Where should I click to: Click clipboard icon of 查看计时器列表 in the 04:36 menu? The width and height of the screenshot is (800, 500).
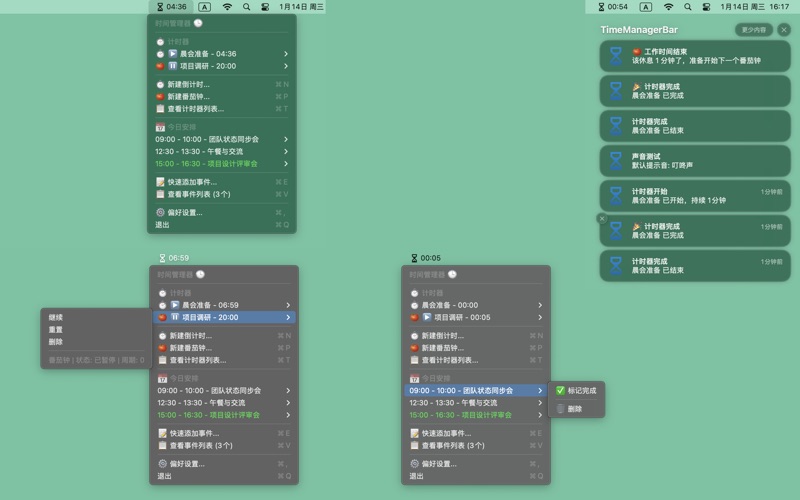[160, 109]
